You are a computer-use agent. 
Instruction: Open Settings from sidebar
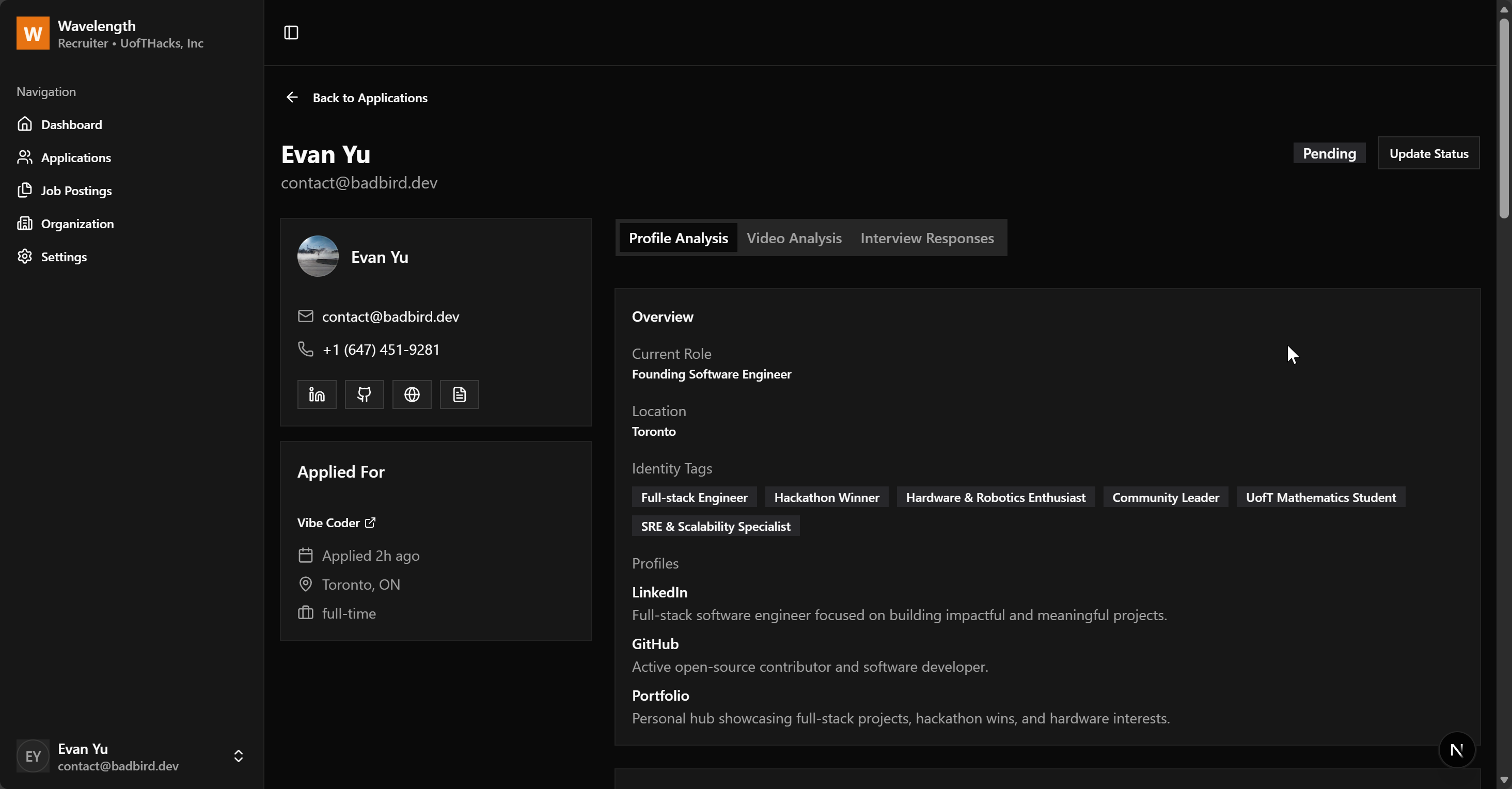tap(64, 257)
